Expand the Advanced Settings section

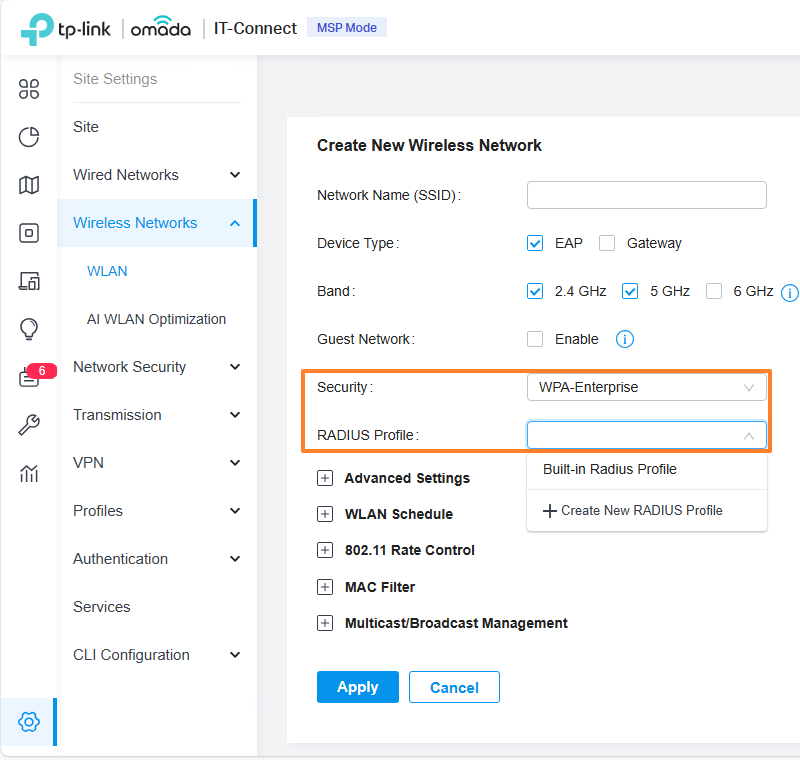(324, 478)
